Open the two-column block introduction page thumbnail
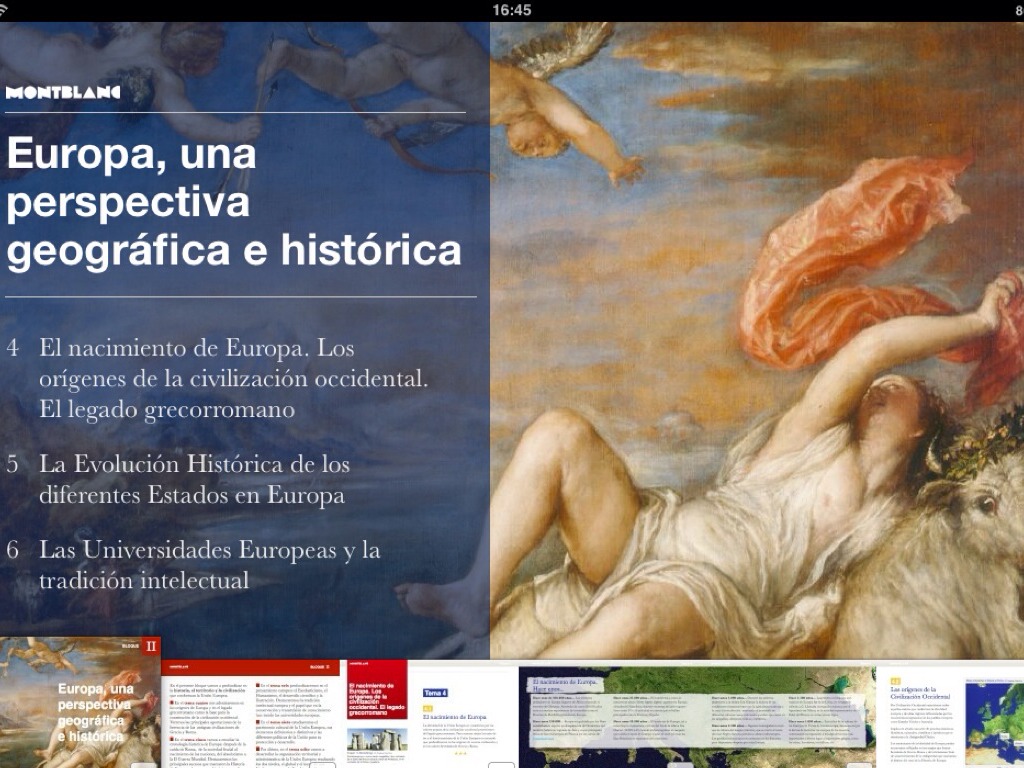1024x768 pixels. tap(251, 714)
